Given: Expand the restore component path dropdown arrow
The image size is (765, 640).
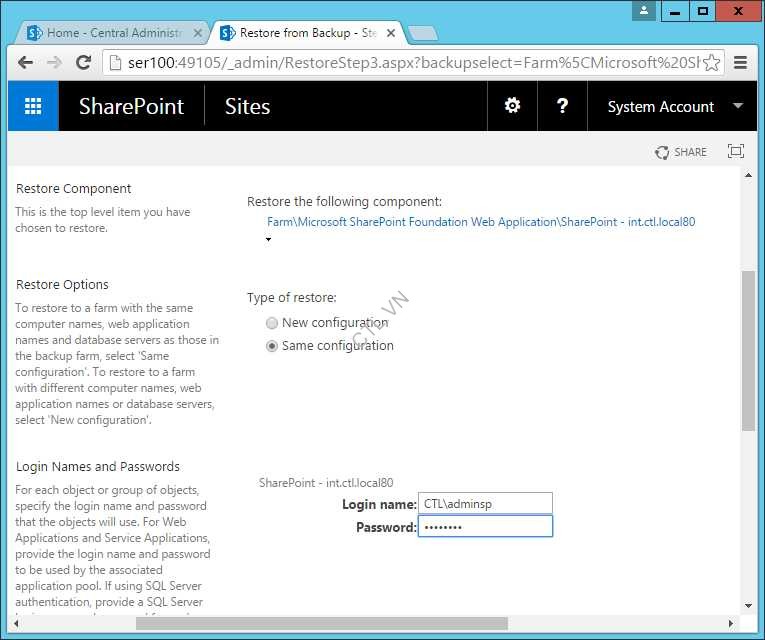Looking at the screenshot, I should coord(268,240).
